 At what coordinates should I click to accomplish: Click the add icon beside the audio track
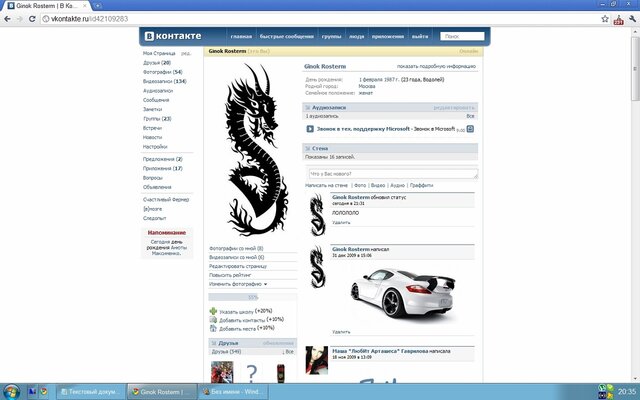470,129
